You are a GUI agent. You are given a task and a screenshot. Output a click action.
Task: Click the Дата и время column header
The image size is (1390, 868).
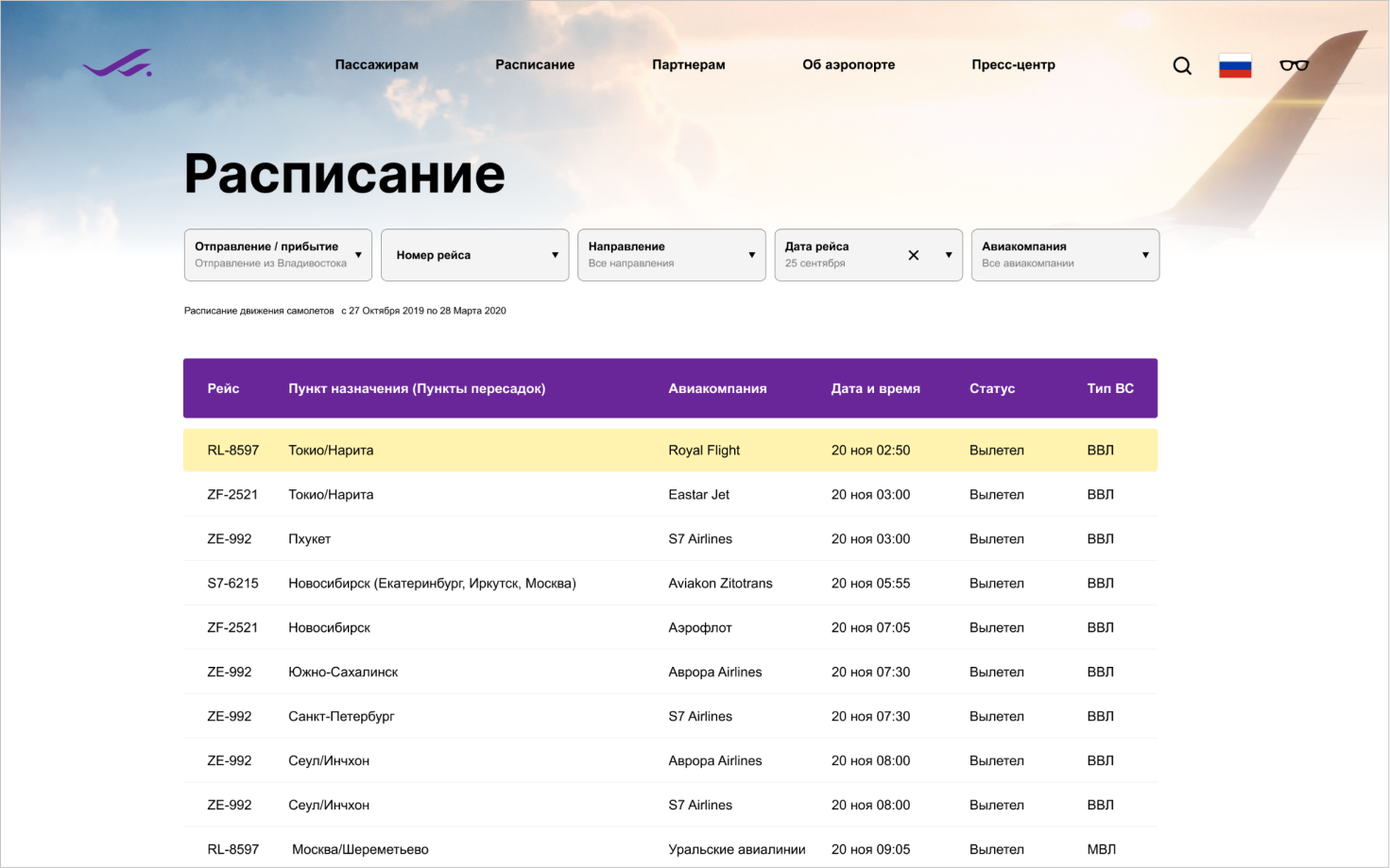875,388
